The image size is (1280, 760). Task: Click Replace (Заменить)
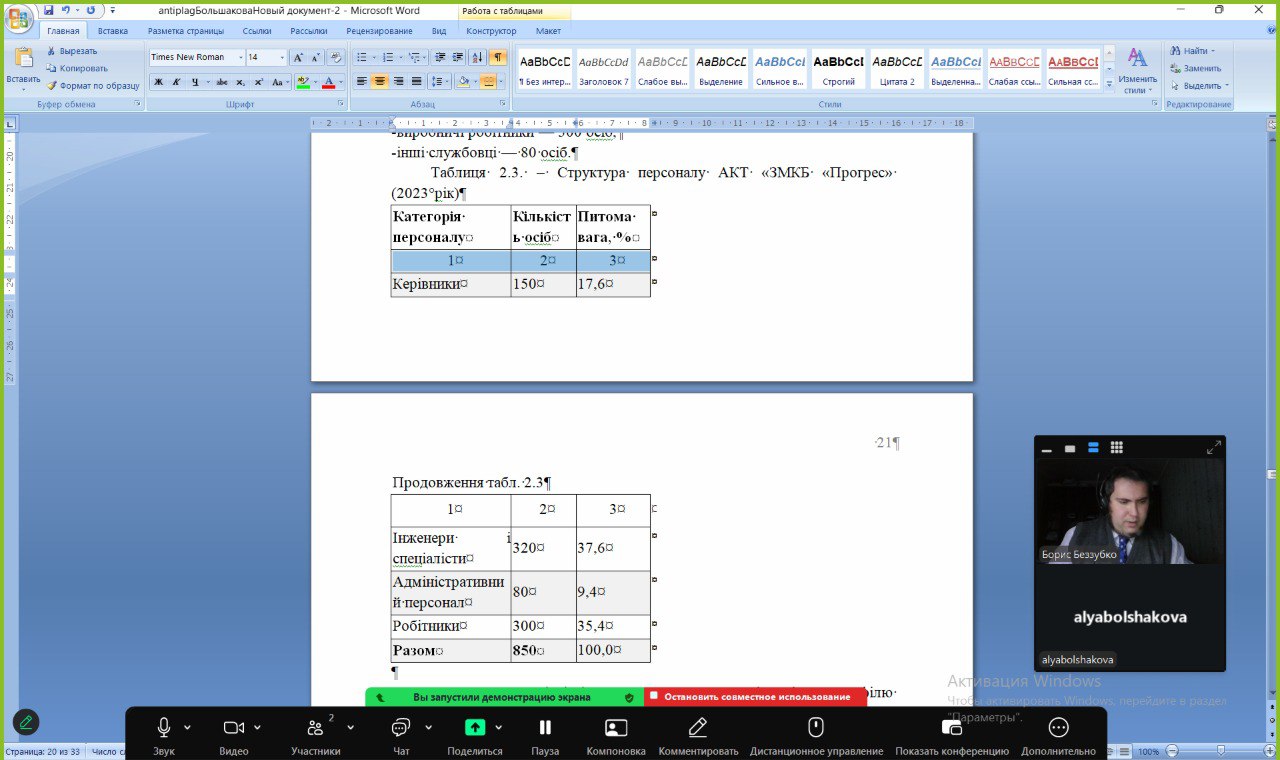click(1195, 68)
